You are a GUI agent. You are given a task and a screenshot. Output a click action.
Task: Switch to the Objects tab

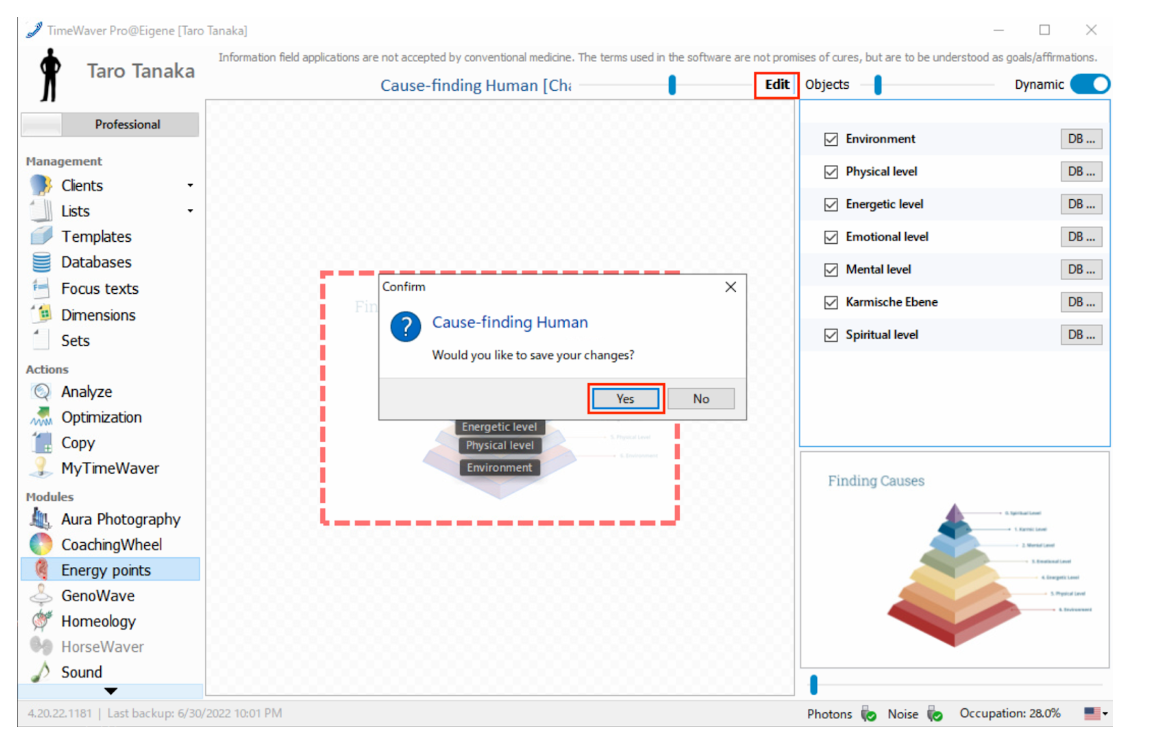(827, 84)
